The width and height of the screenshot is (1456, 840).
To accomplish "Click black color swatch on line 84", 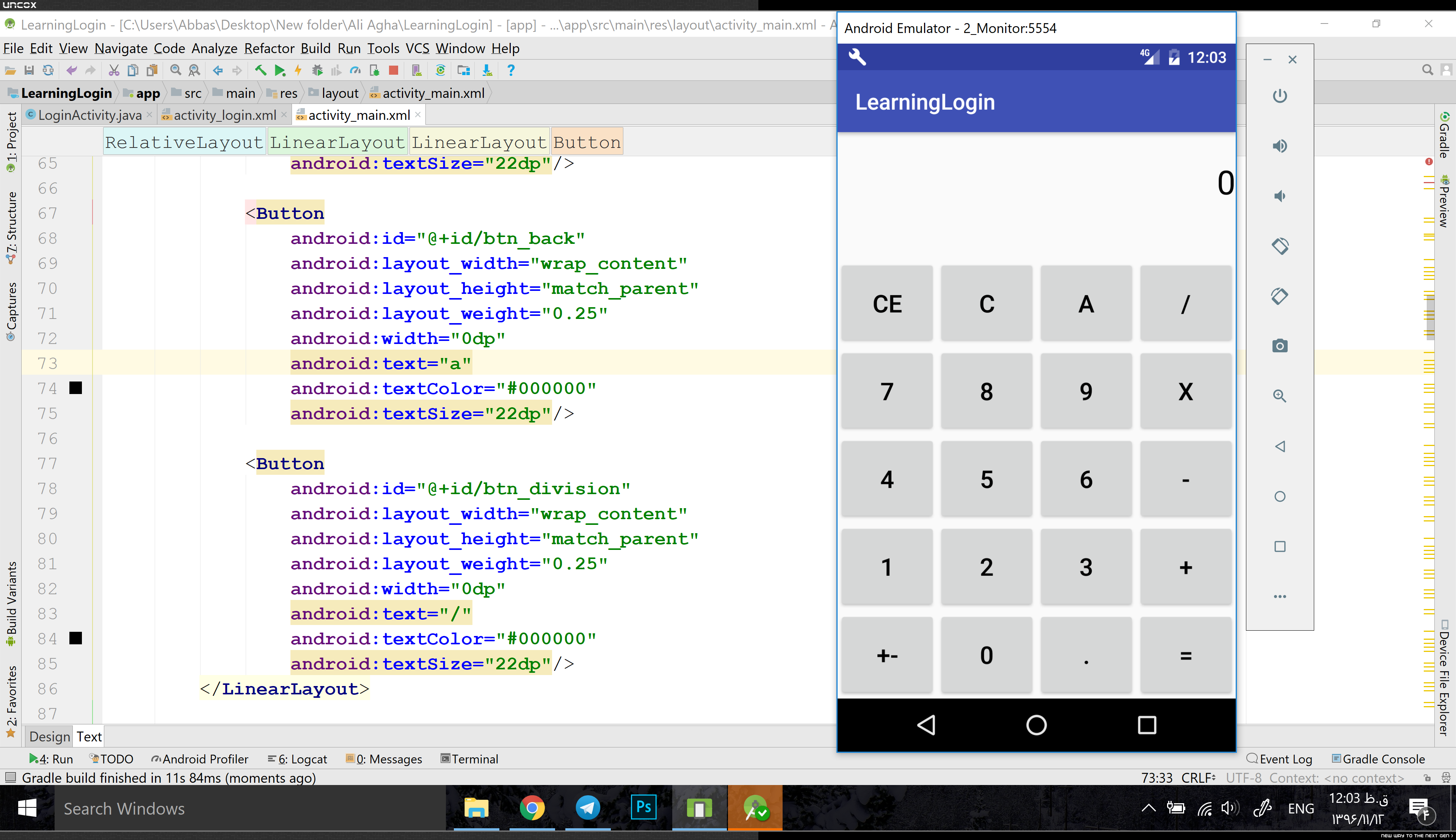I will (x=75, y=638).
